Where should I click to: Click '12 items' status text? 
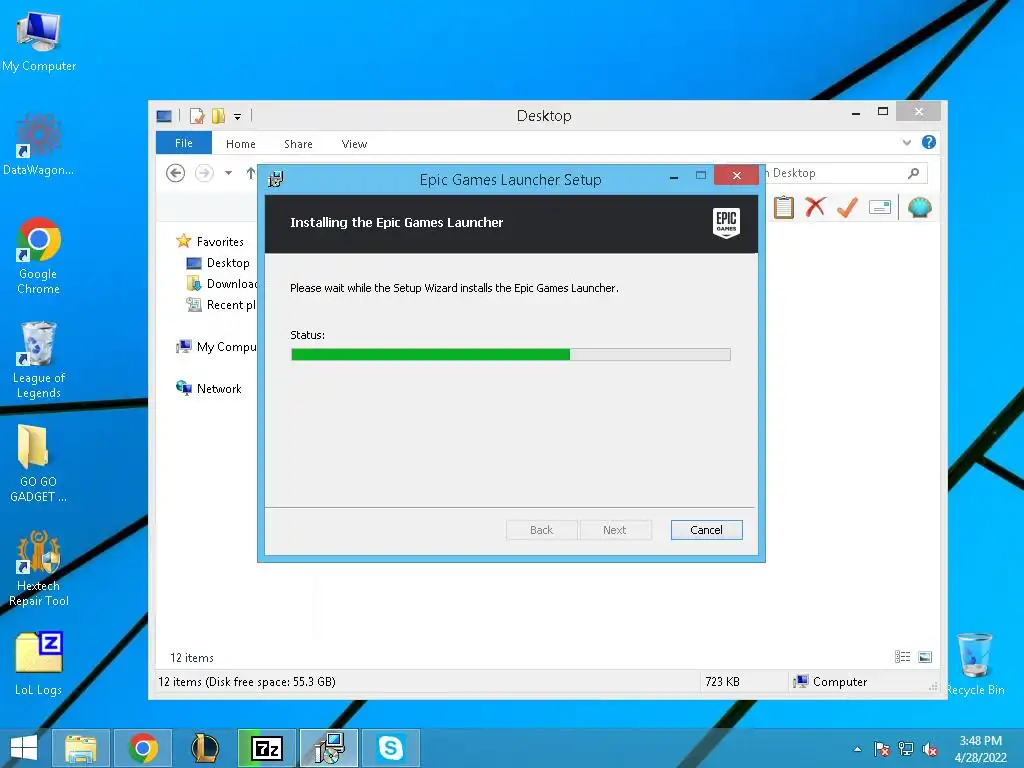point(191,658)
